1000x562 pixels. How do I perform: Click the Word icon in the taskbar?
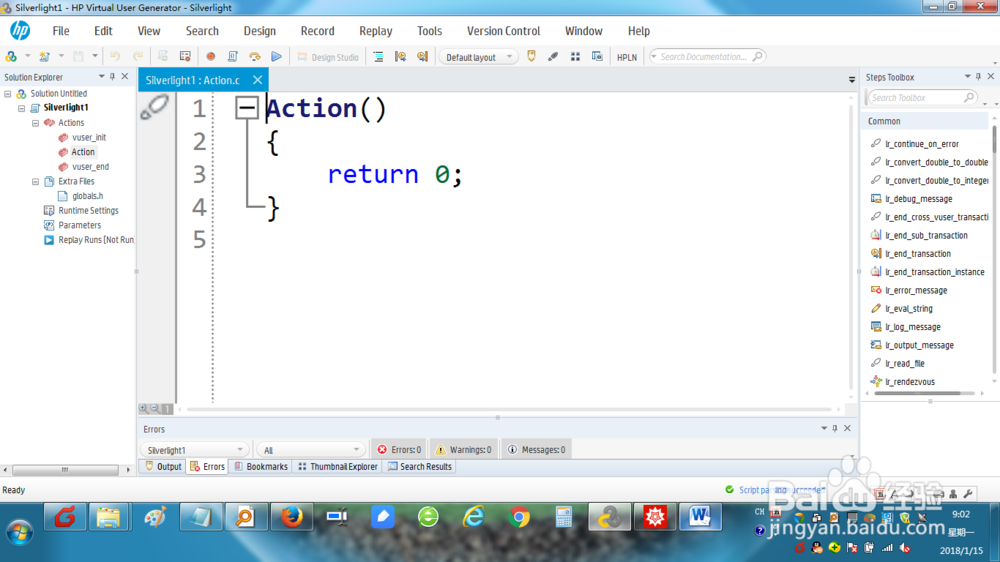[700, 517]
